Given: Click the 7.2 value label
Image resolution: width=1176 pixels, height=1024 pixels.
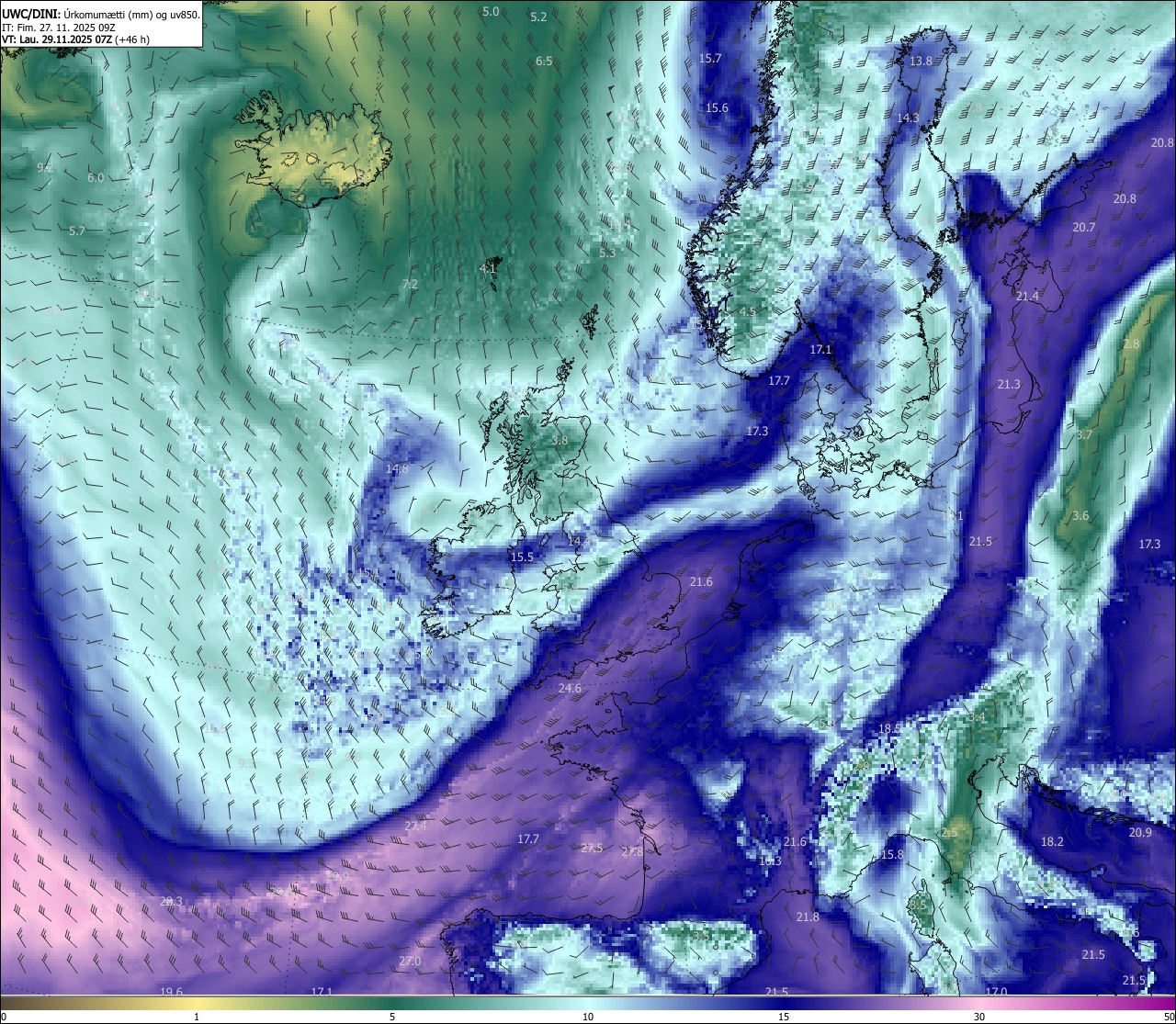Looking at the screenshot, I should tap(410, 284).
